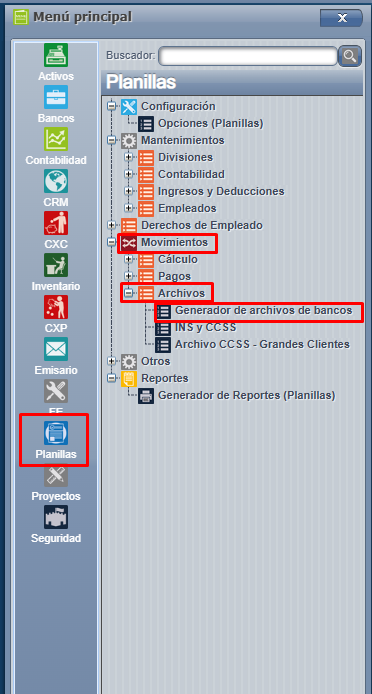Open Generador de archivos de bancos
The image size is (372, 694).
[x=264, y=310]
